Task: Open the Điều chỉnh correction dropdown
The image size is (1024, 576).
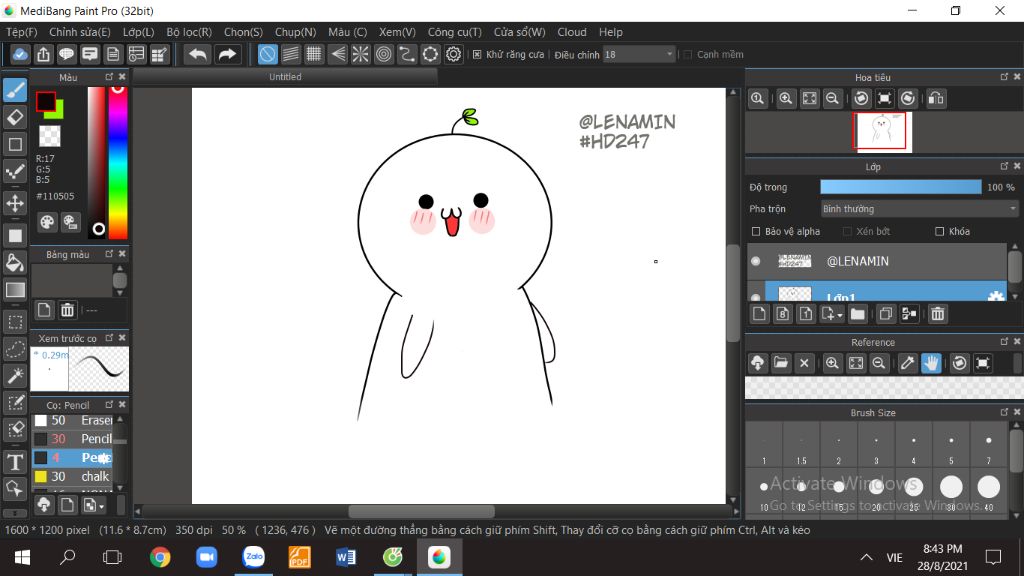Action: tap(639, 54)
